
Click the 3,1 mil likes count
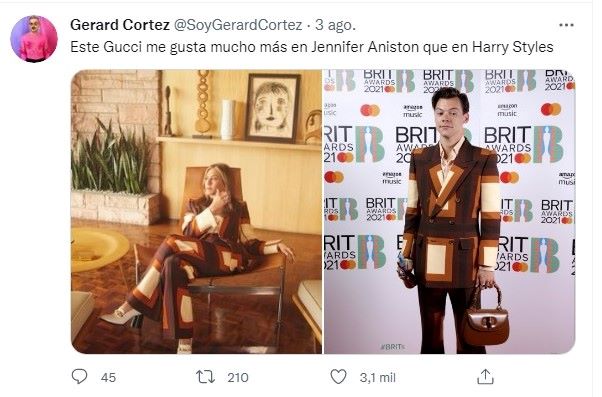pos(377,377)
